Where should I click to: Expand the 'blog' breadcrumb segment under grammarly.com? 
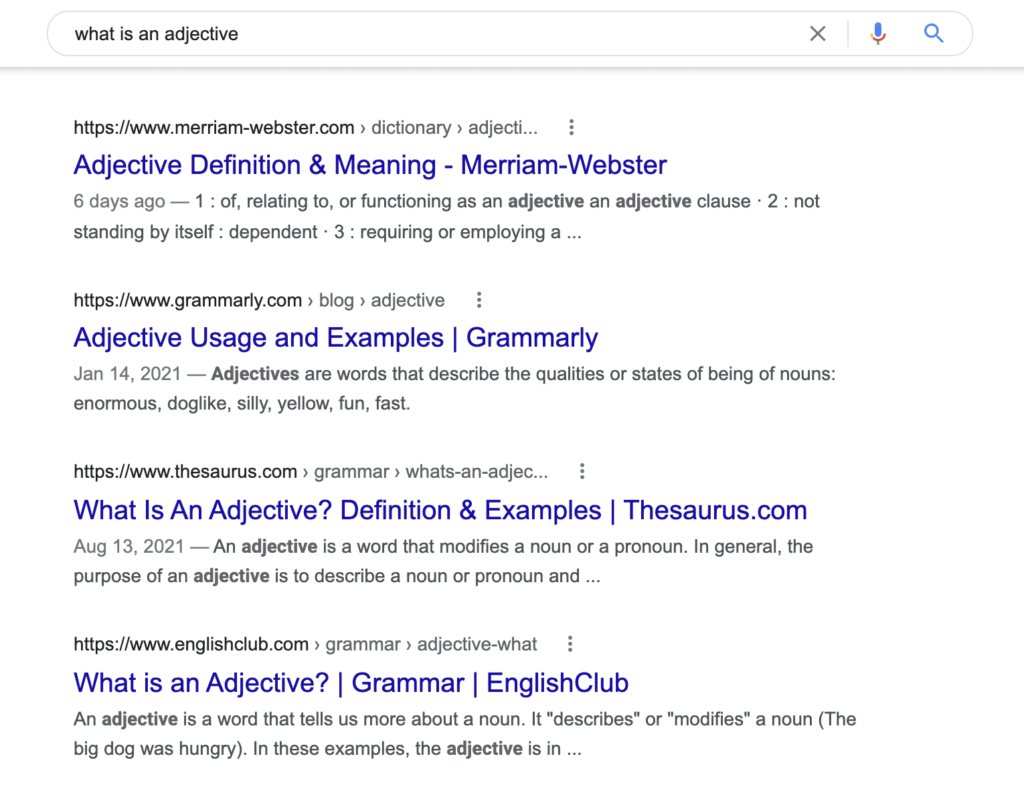tap(336, 299)
